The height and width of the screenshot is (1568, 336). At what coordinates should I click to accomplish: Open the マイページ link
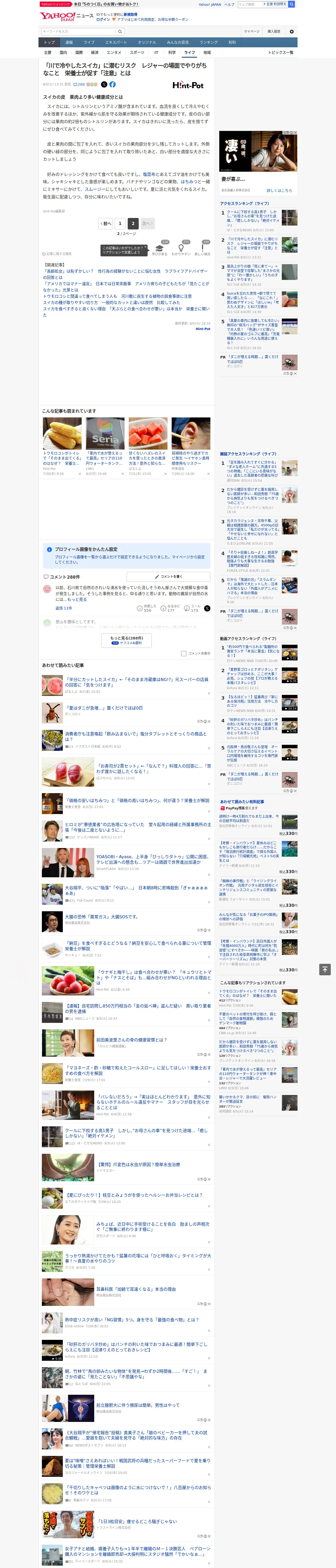[x=252, y=32]
